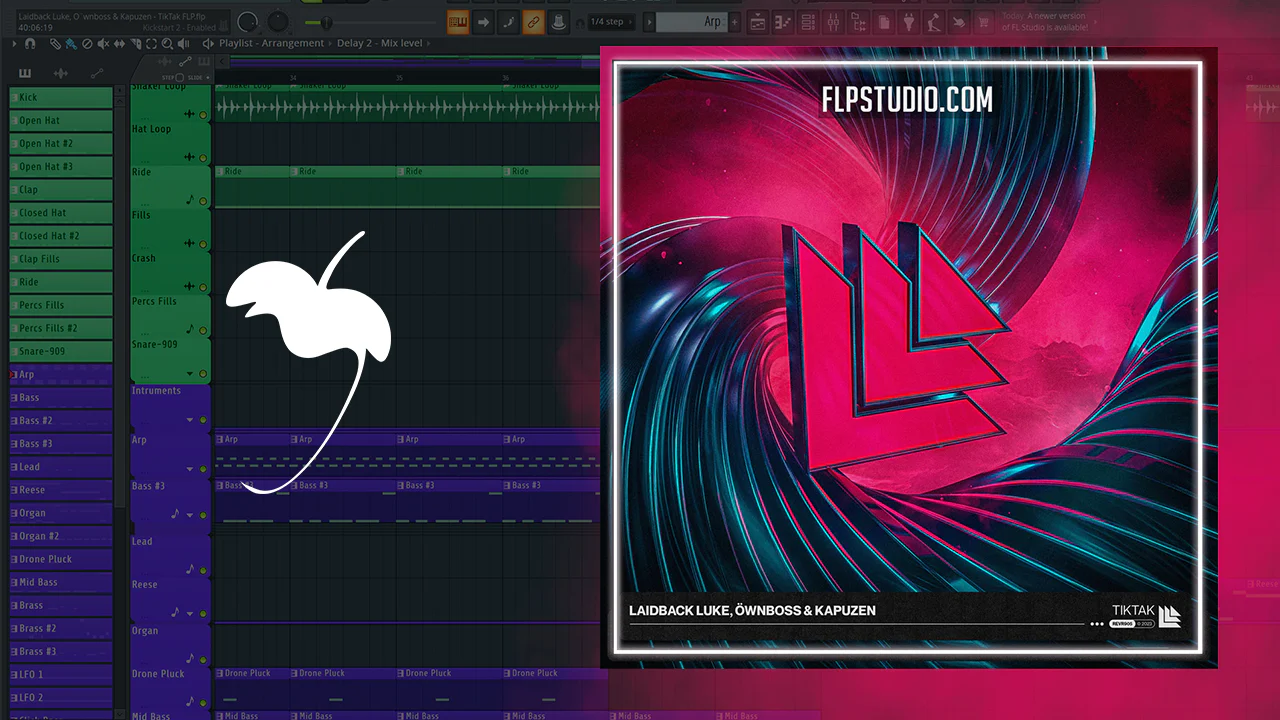1280x720 pixels.
Task: Collapse the Intruments track group arrow
Action: [190, 420]
